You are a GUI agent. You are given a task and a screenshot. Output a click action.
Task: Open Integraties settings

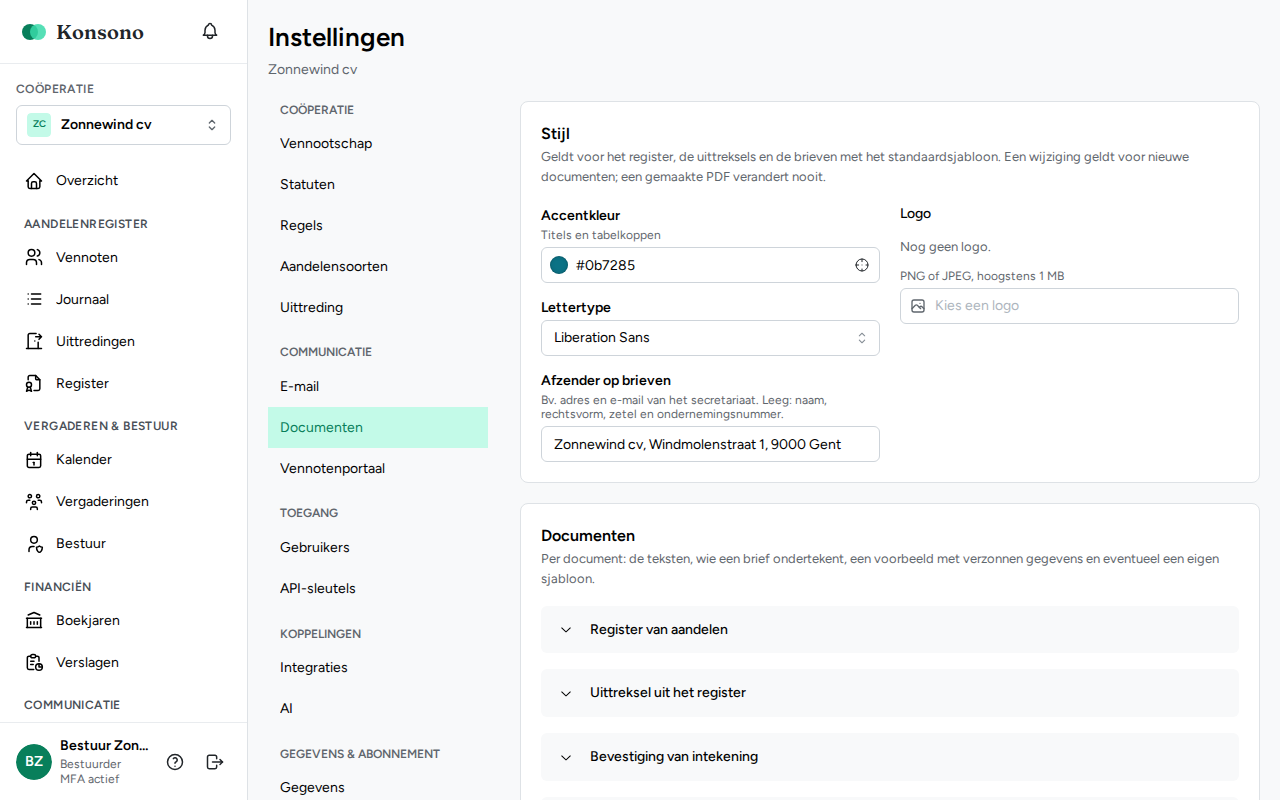[x=378, y=668]
